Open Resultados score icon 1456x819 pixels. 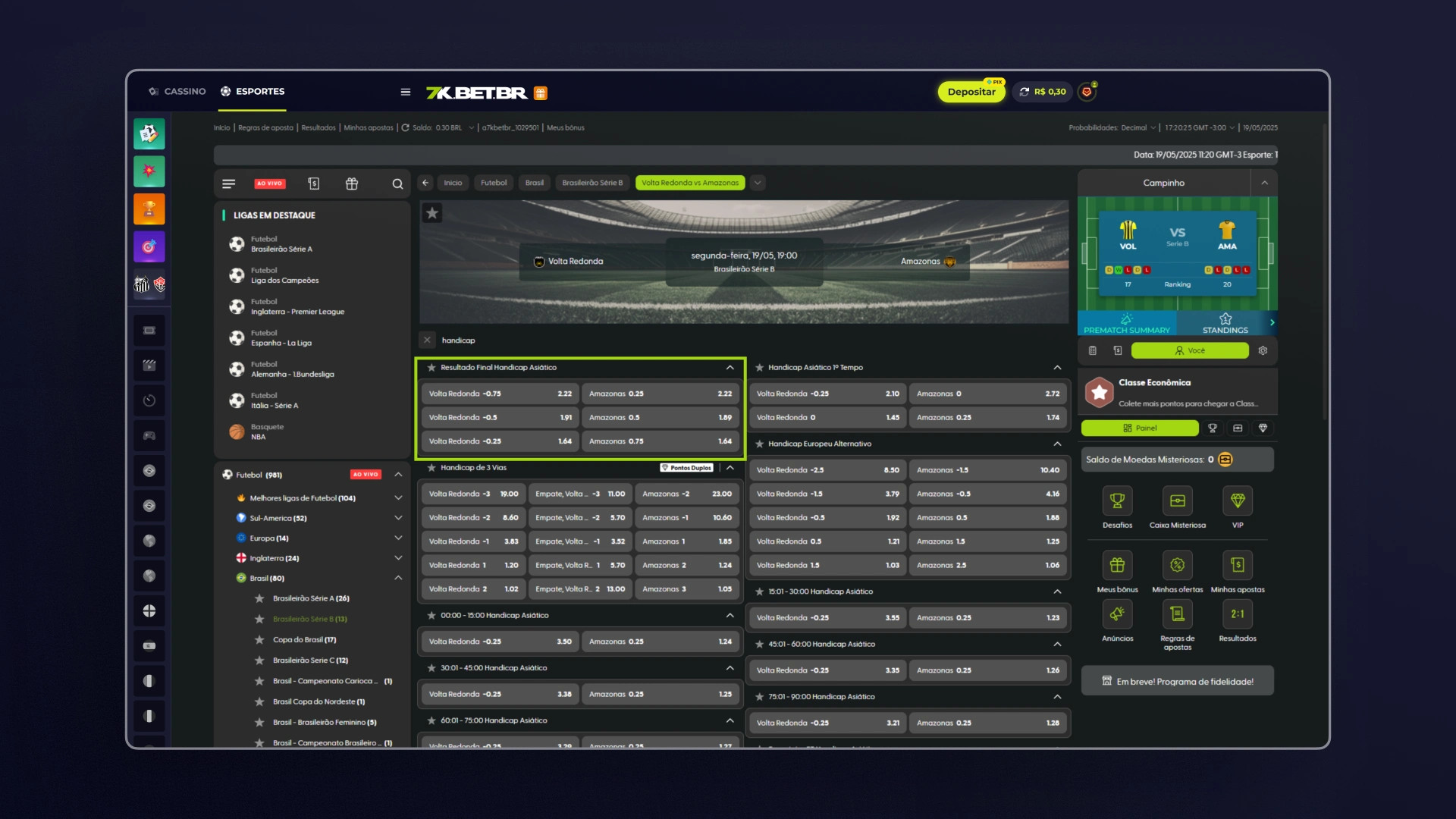click(x=1238, y=614)
